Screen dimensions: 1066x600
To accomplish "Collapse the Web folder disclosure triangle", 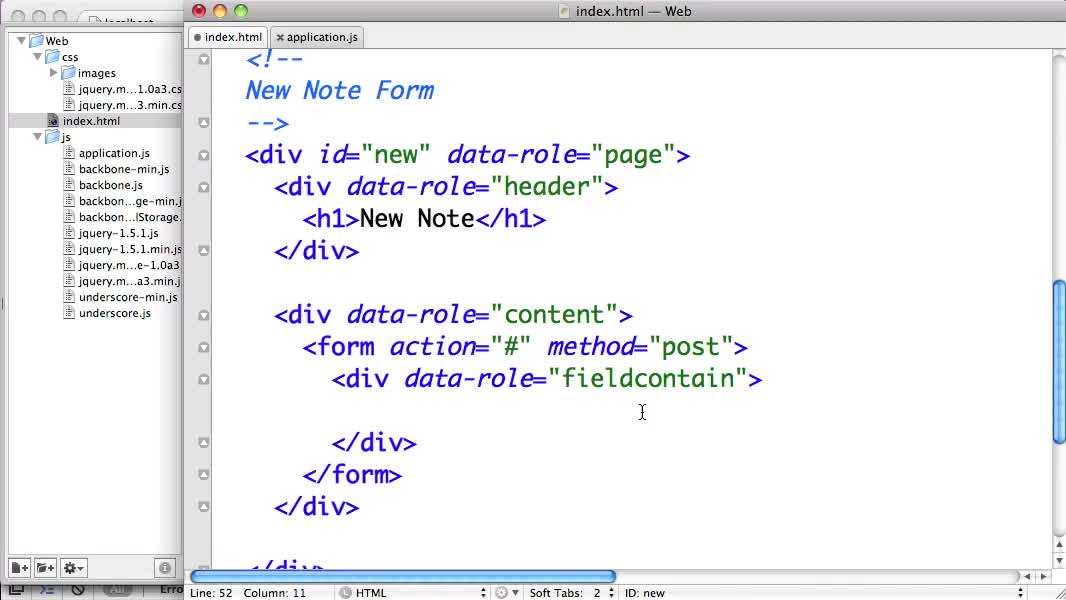I will (x=20, y=40).
